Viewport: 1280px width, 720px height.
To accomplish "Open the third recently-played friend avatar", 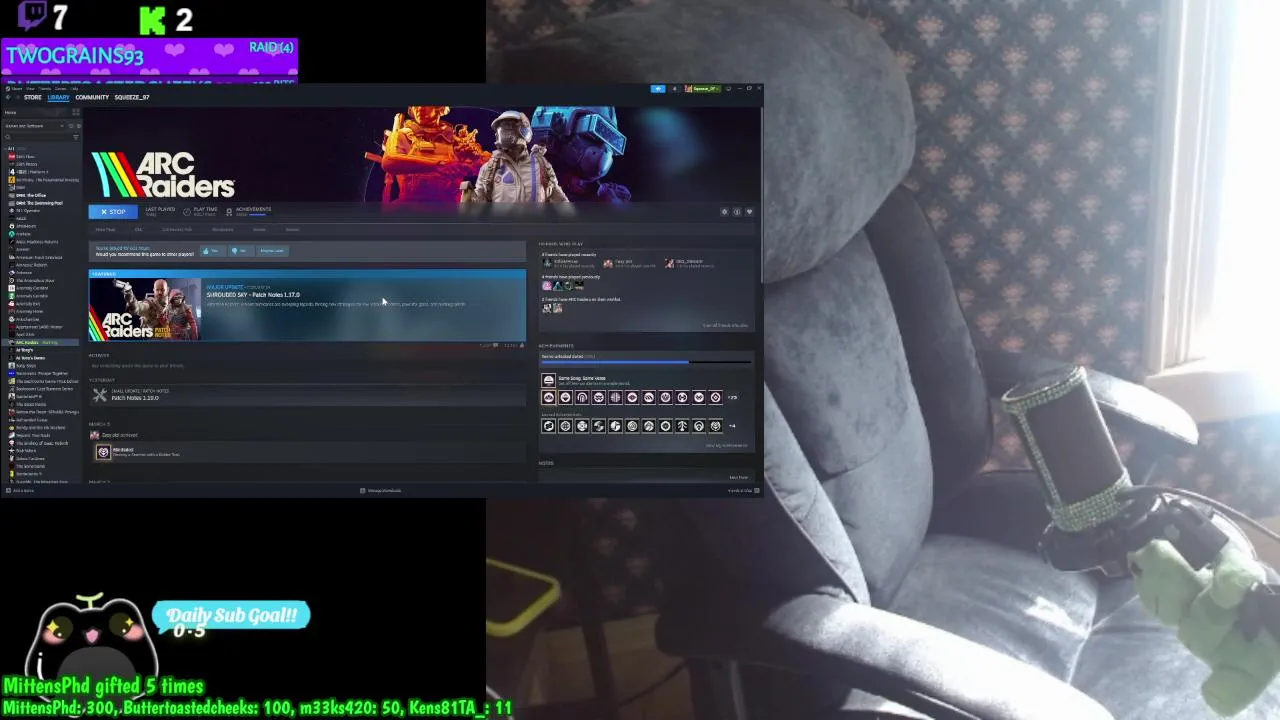I will (x=670, y=263).
